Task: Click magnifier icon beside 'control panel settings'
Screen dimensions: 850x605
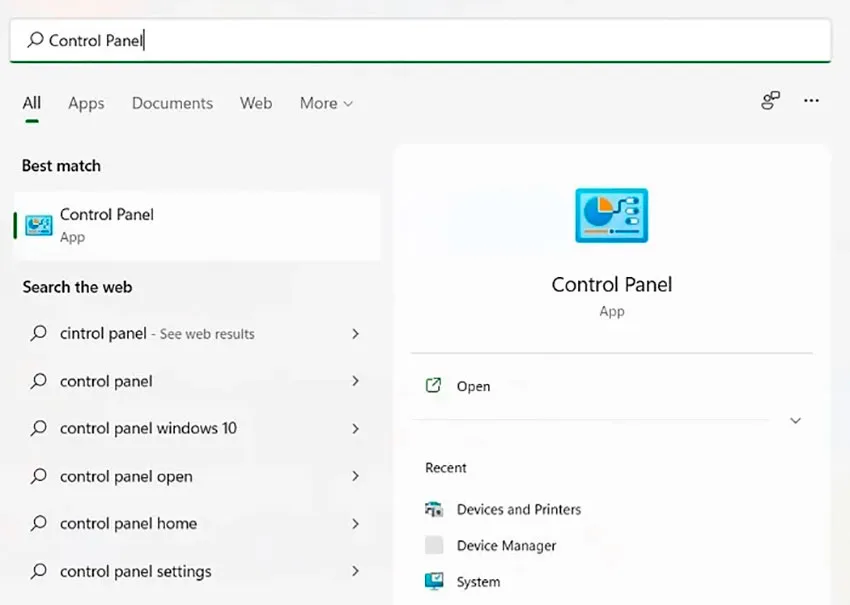Action: coord(38,570)
